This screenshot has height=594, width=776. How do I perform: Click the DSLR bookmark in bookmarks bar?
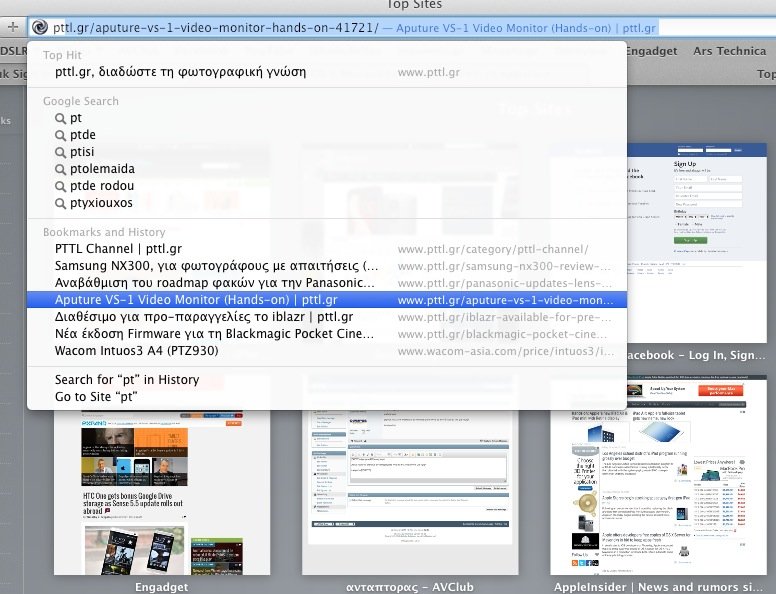click(14, 51)
